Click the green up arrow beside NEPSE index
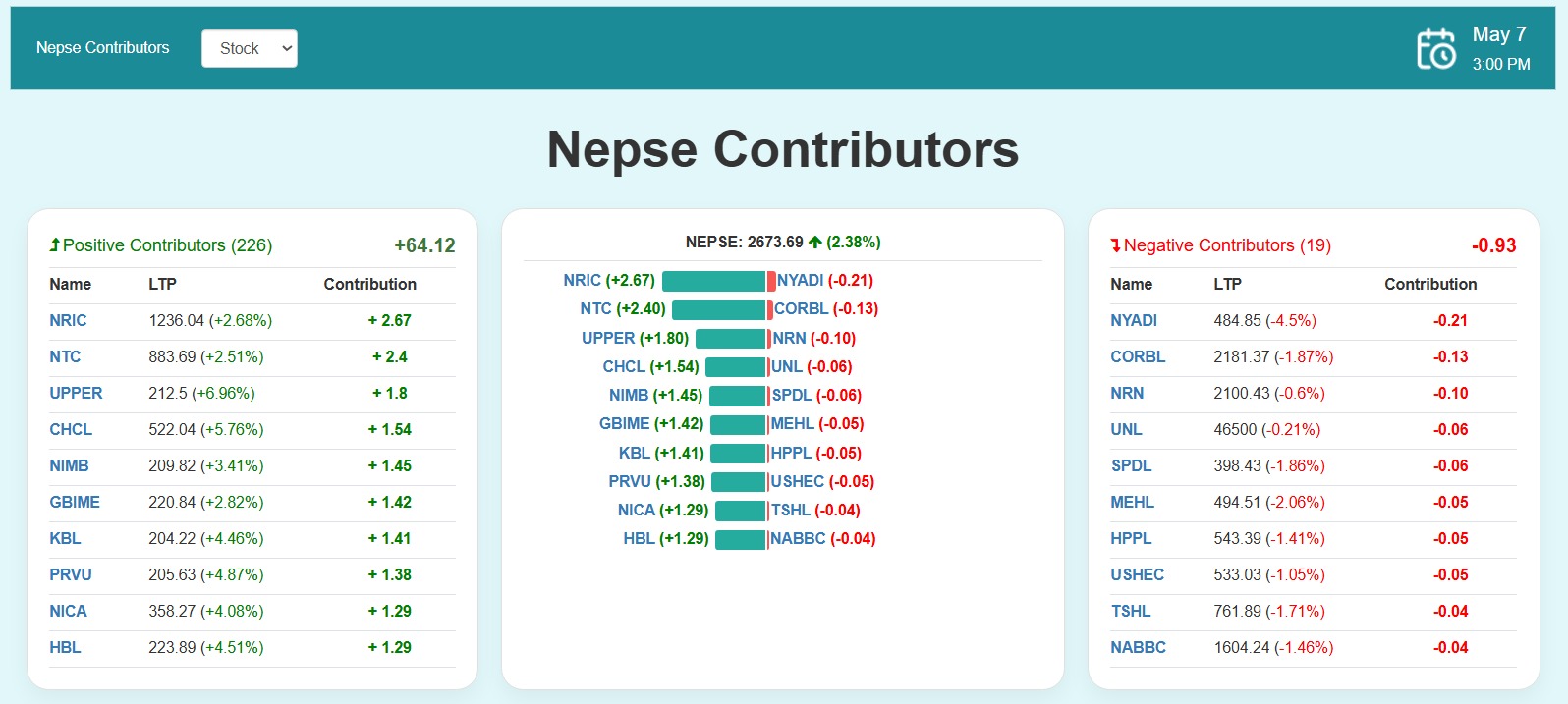 coord(814,243)
